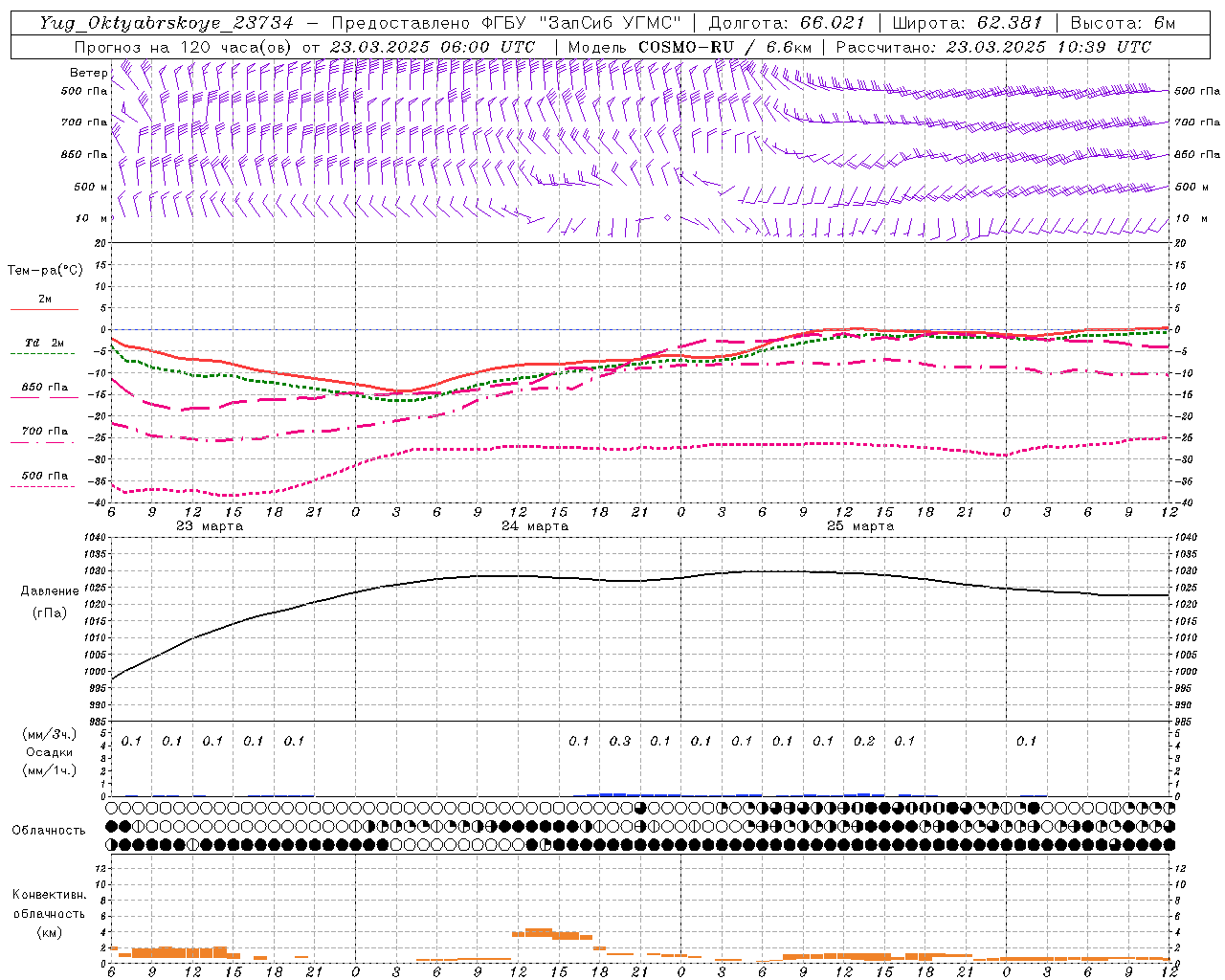Click the red 2м temperature legend line
Viewport: 1225px width, 980px height.
pyautogui.click(x=45, y=309)
